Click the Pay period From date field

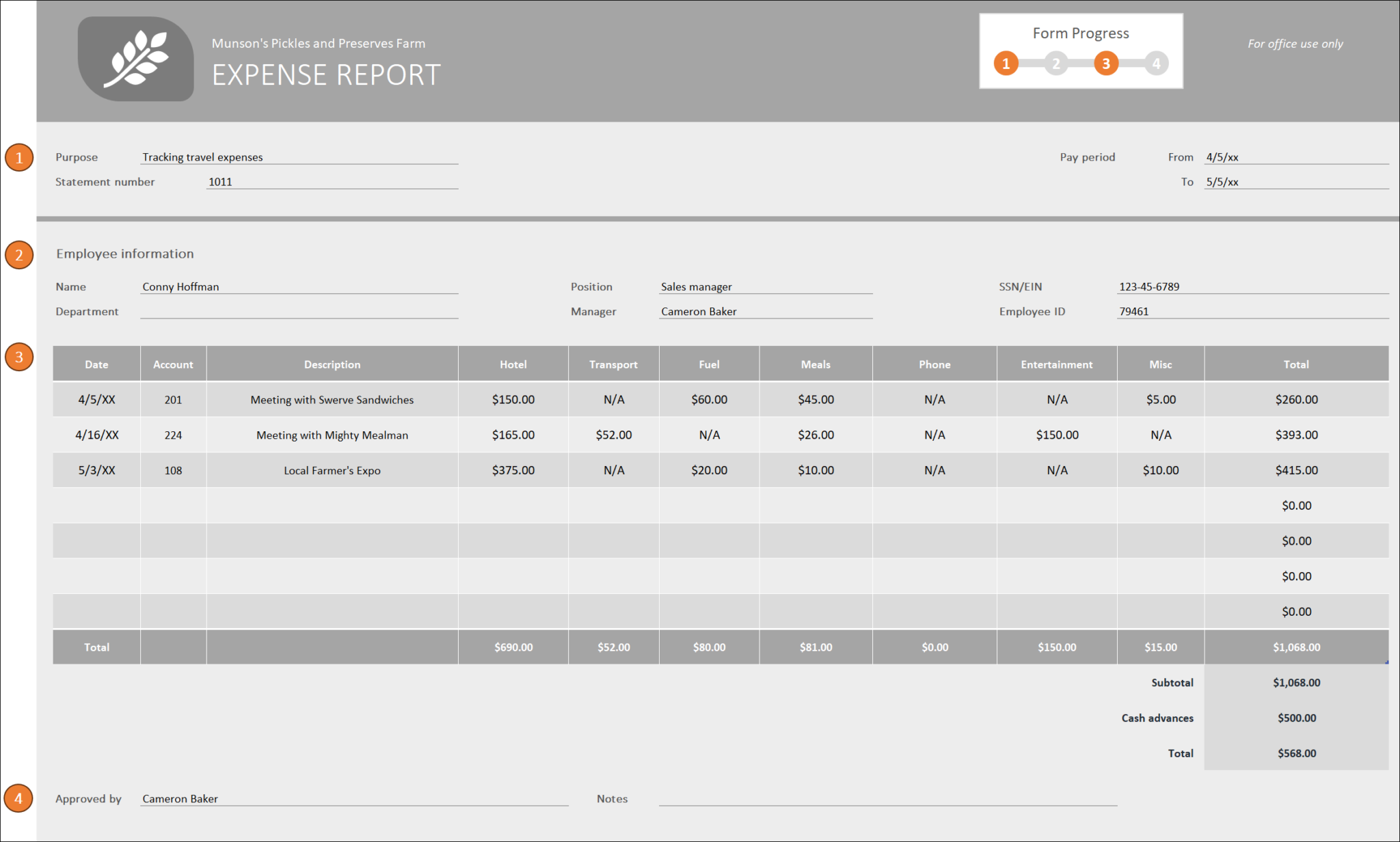tap(1295, 157)
